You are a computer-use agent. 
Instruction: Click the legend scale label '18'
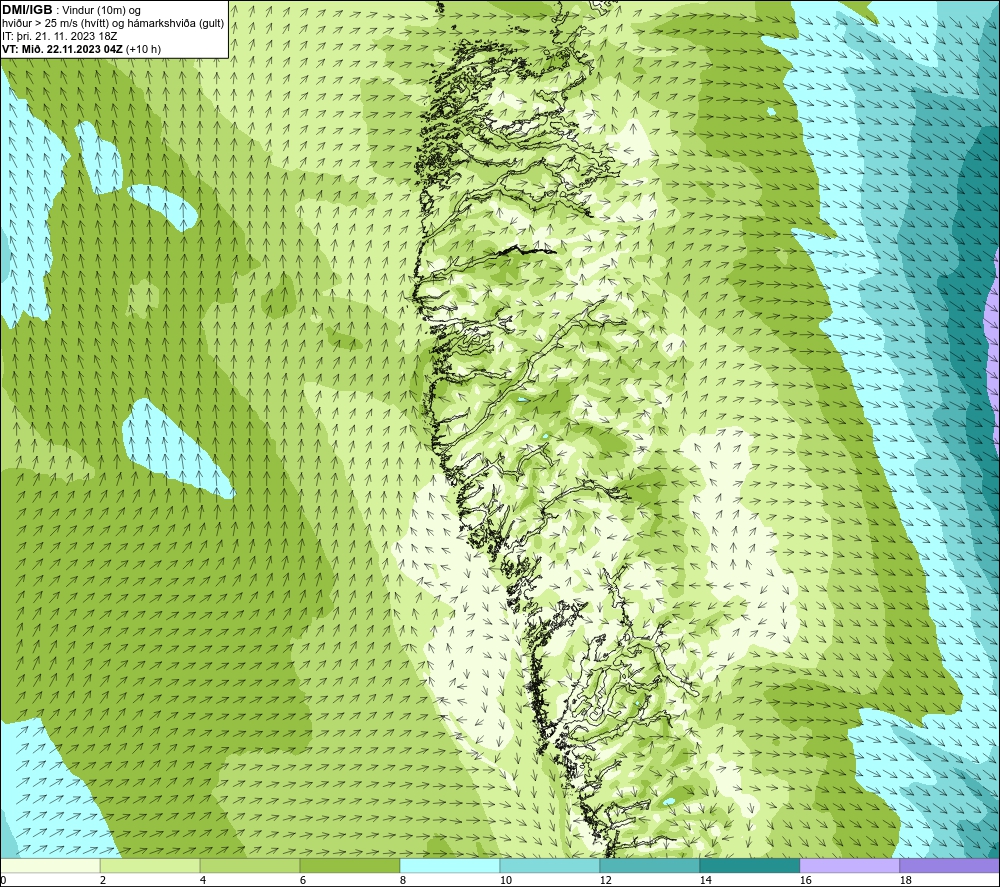coord(905,881)
